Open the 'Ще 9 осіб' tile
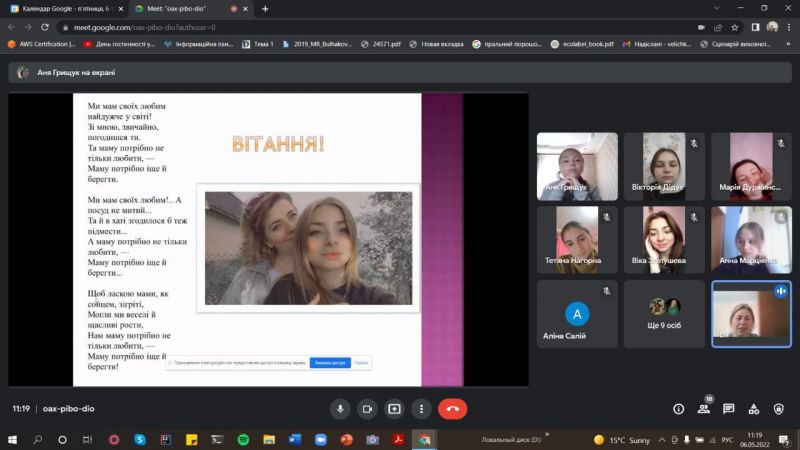Screen dimensions: 800x450 coord(664,314)
